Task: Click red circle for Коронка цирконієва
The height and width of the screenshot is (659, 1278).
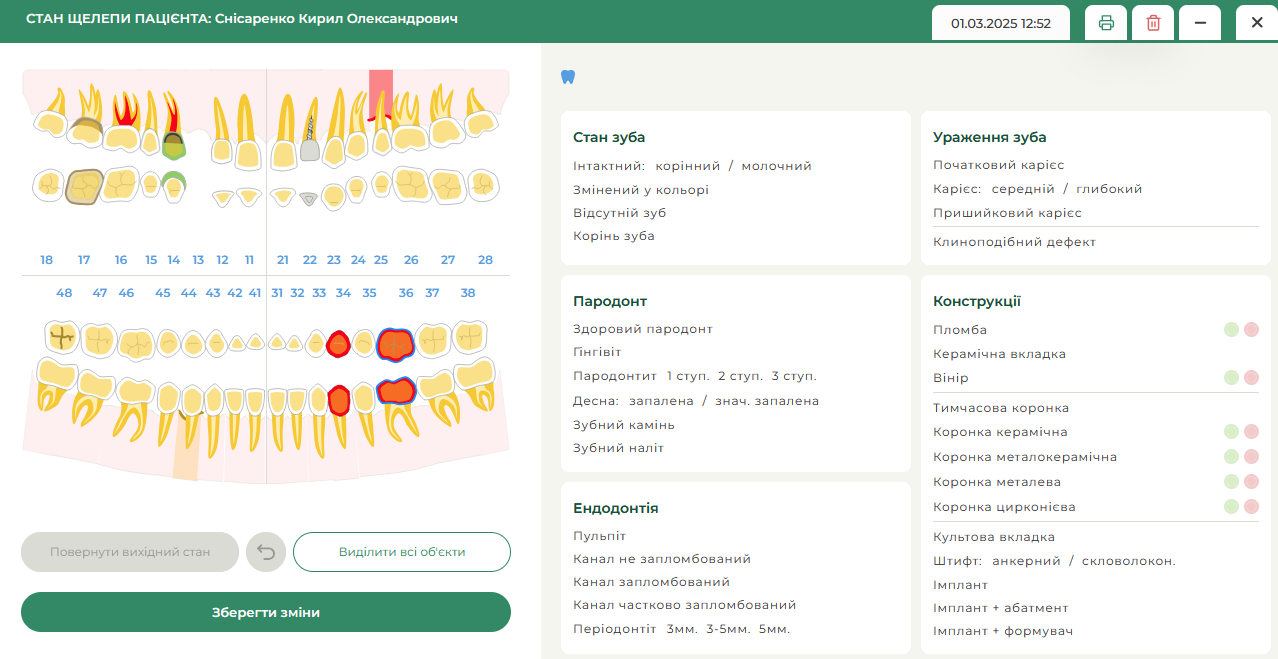Action: click(x=1251, y=507)
